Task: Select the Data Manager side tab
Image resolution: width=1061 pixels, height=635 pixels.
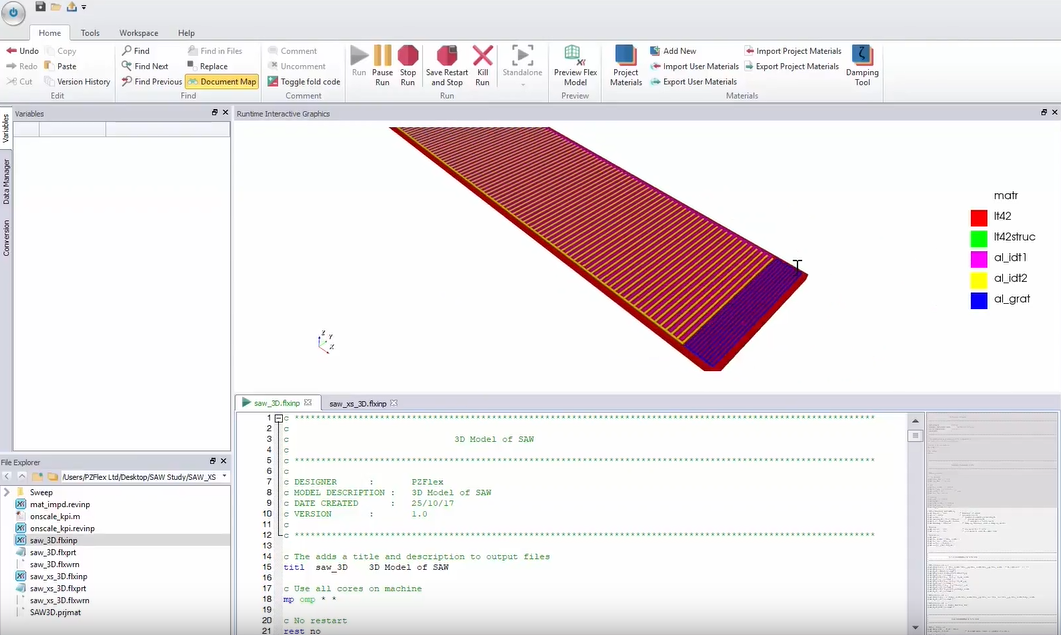Action: 5,181
